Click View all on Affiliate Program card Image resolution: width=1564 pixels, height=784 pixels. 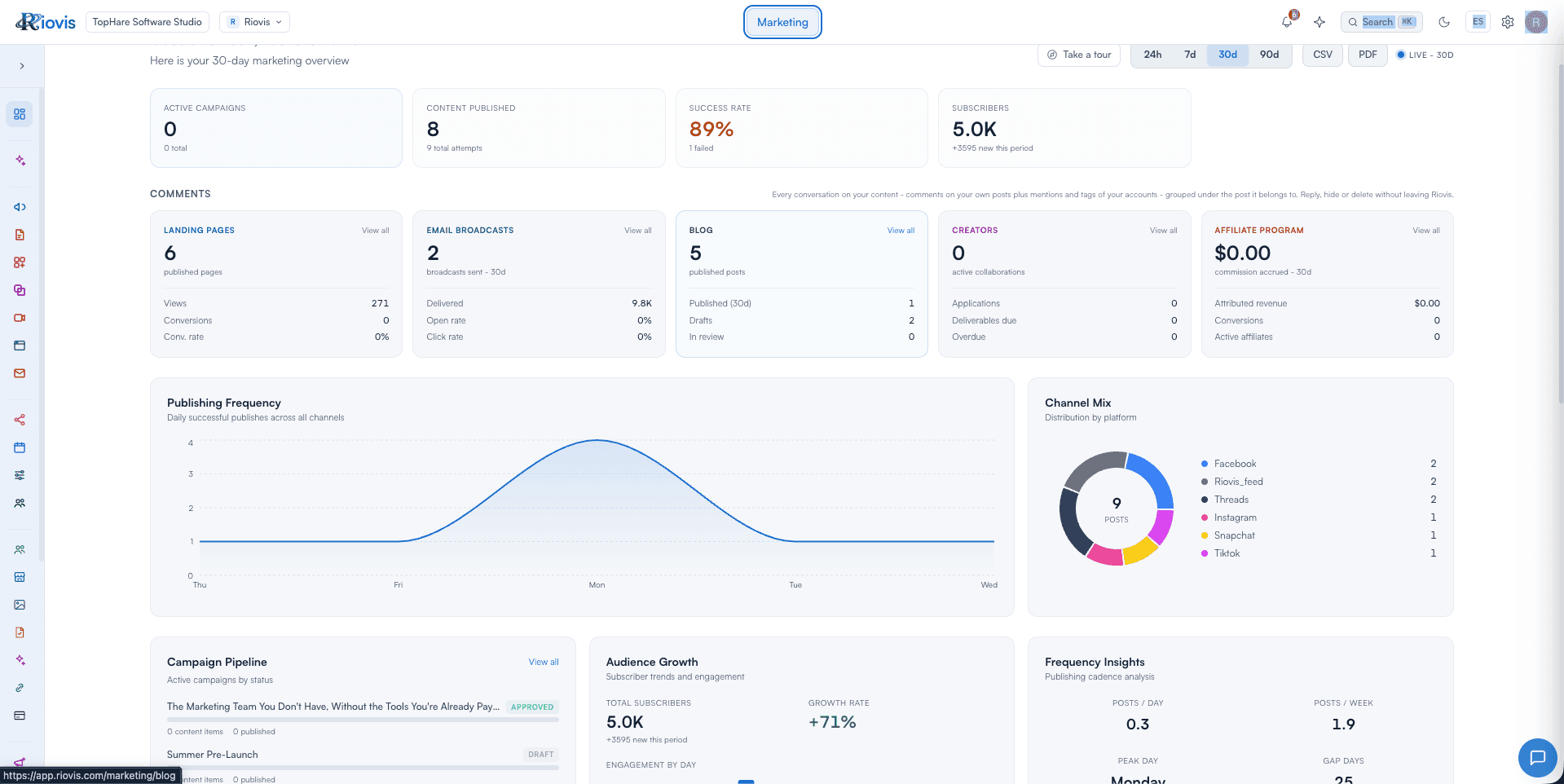click(1426, 231)
